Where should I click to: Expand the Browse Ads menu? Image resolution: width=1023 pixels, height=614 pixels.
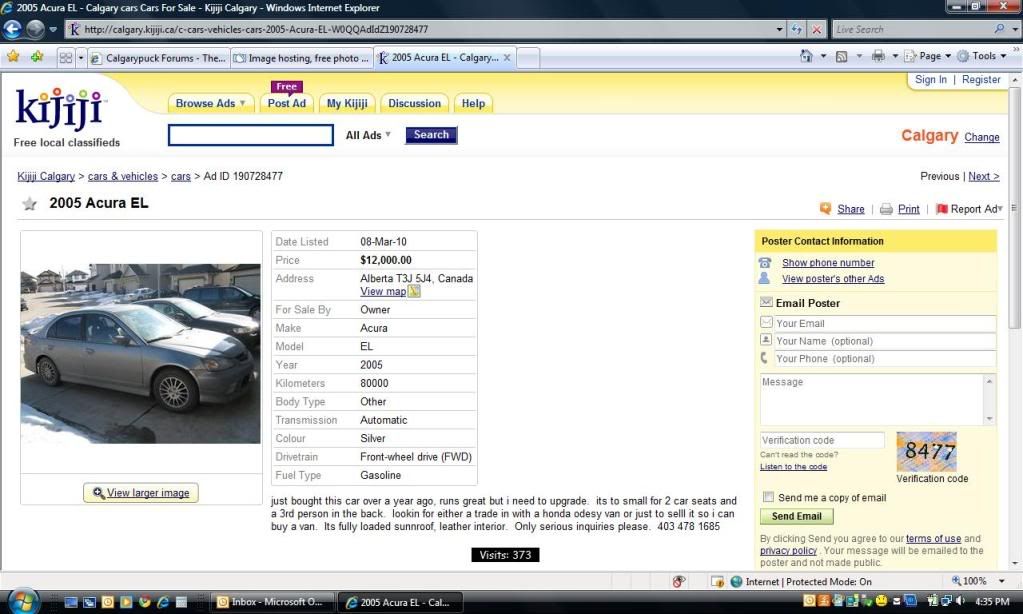(210, 103)
